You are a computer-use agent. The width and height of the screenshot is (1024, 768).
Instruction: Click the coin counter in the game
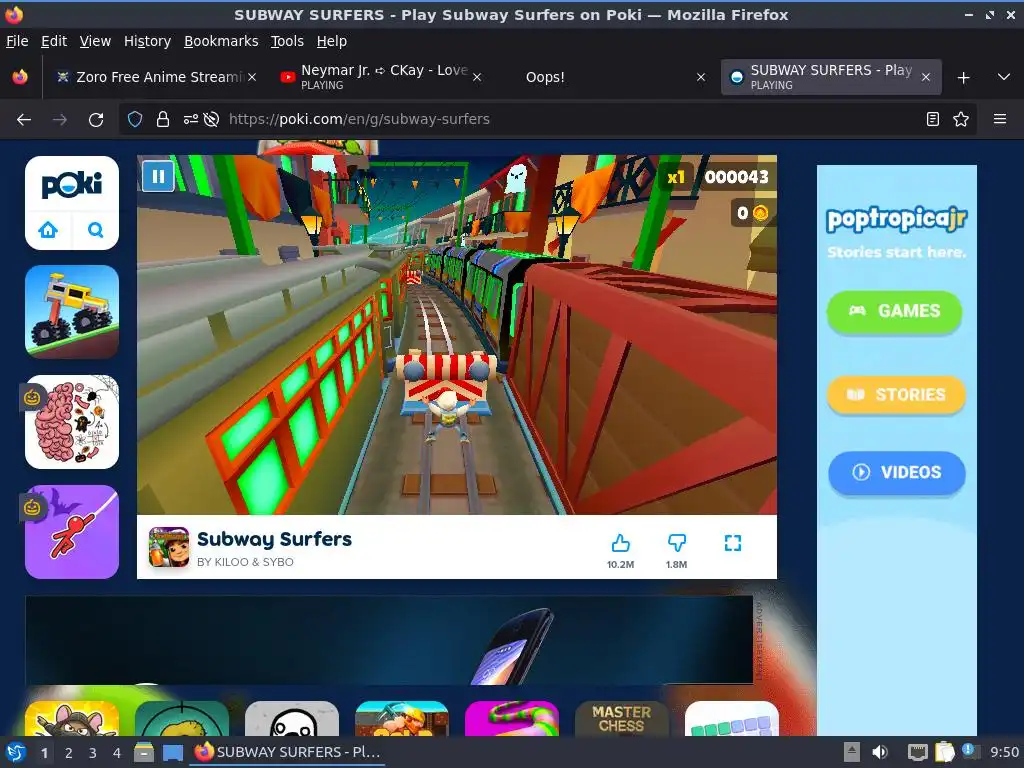(752, 213)
